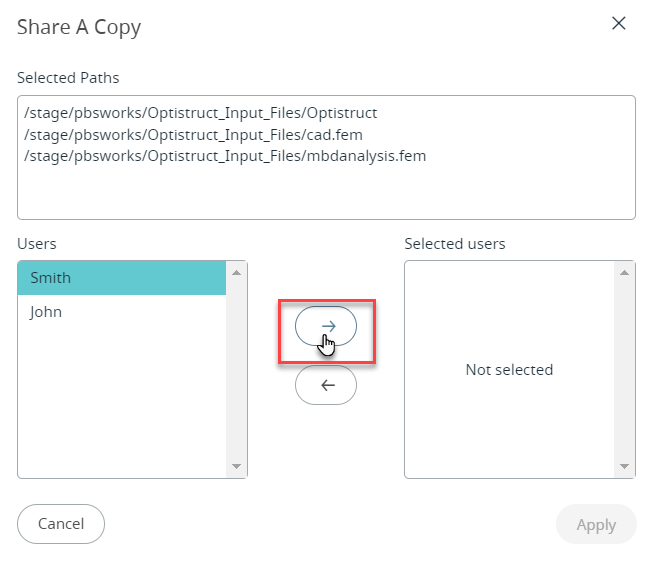Click the 'Not selected' placeholder text
The height and width of the screenshot is (561, 652).
509,370
